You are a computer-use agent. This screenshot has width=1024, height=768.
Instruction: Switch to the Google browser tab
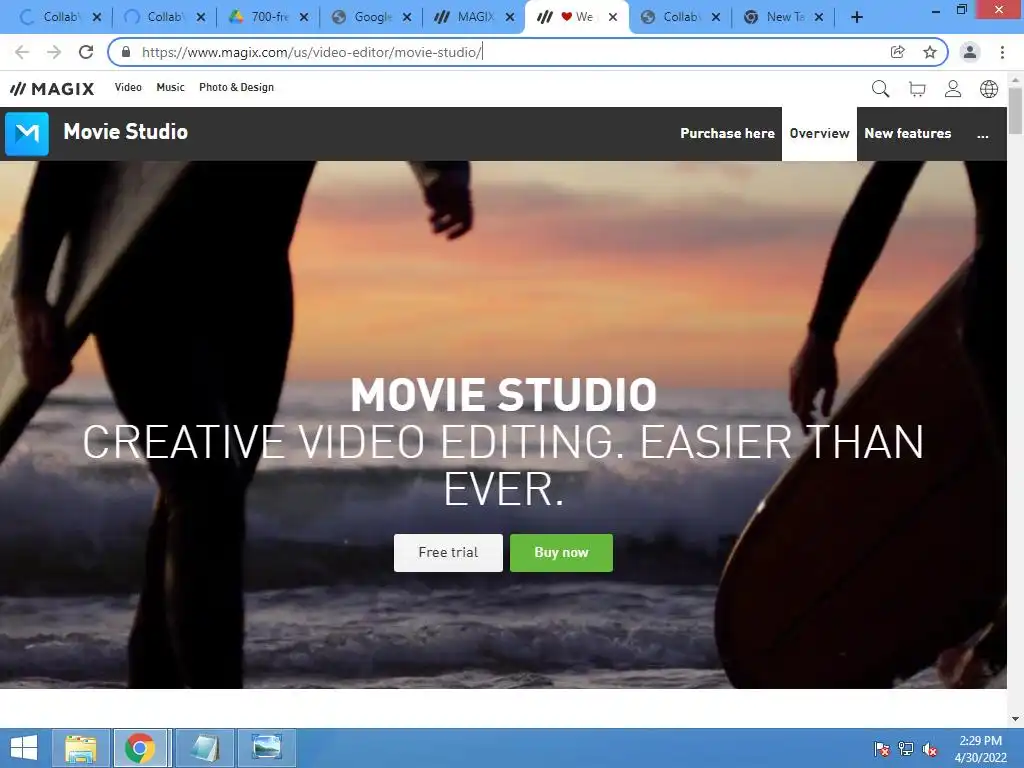click(x=369, y=17)
